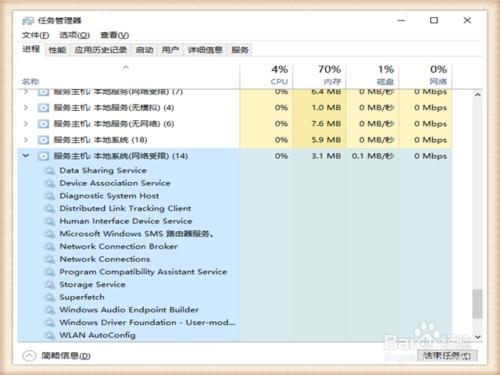Click service host icon of 本地服务(无网络) (6)
500x375 pixels.
(43, 124)
